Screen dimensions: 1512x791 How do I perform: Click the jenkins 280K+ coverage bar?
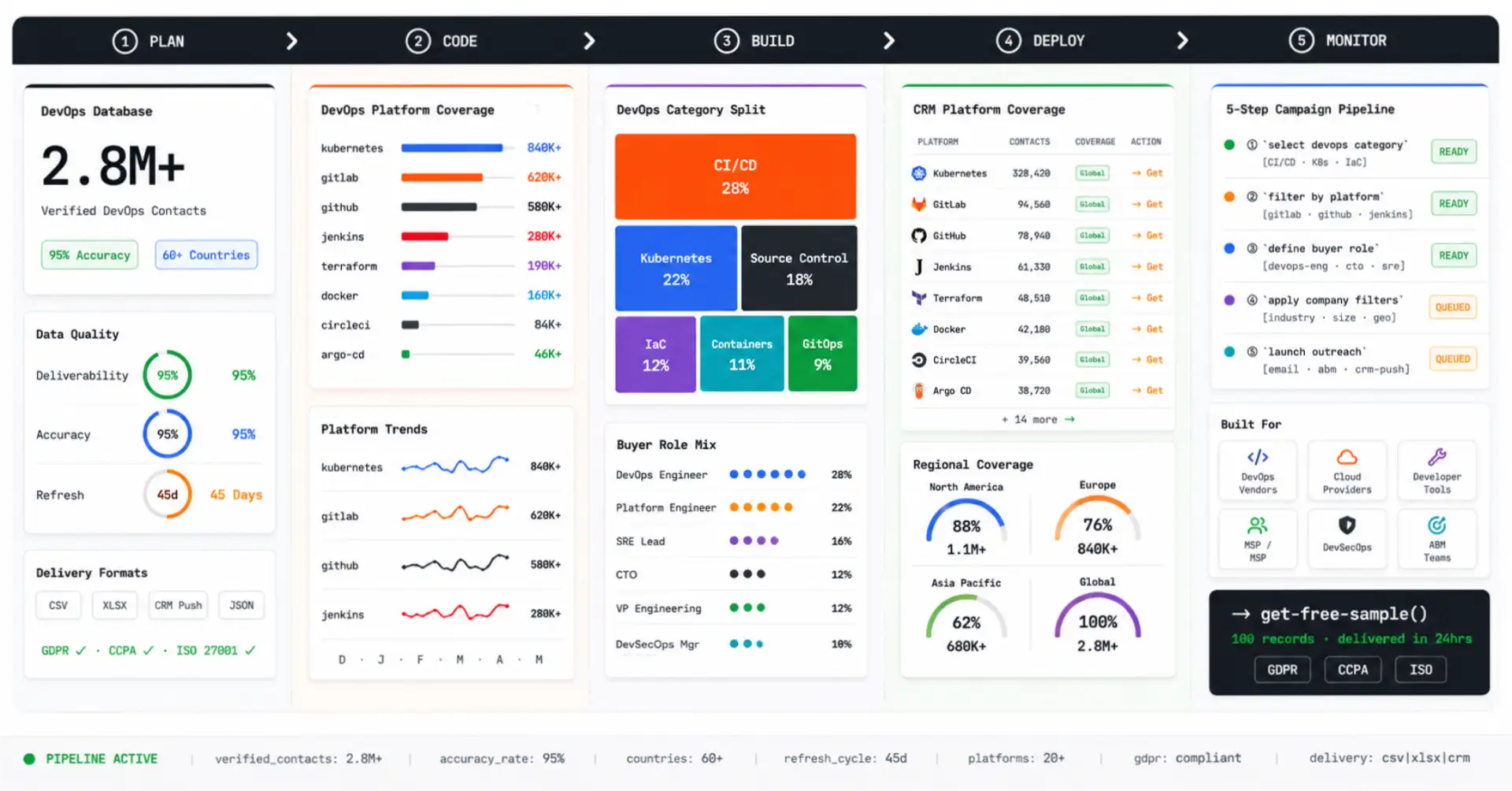coord(425,236)
